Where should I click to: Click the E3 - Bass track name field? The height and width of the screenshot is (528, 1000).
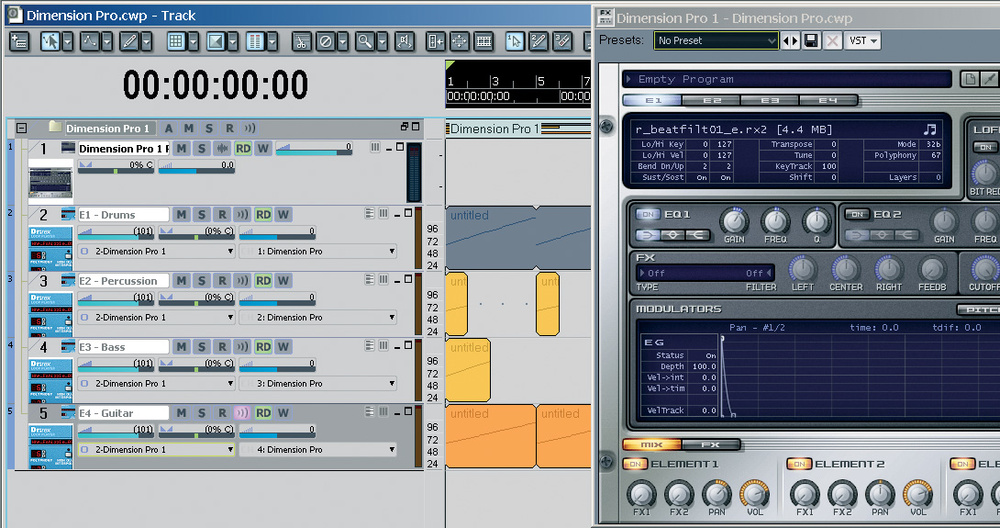(123, 347)
